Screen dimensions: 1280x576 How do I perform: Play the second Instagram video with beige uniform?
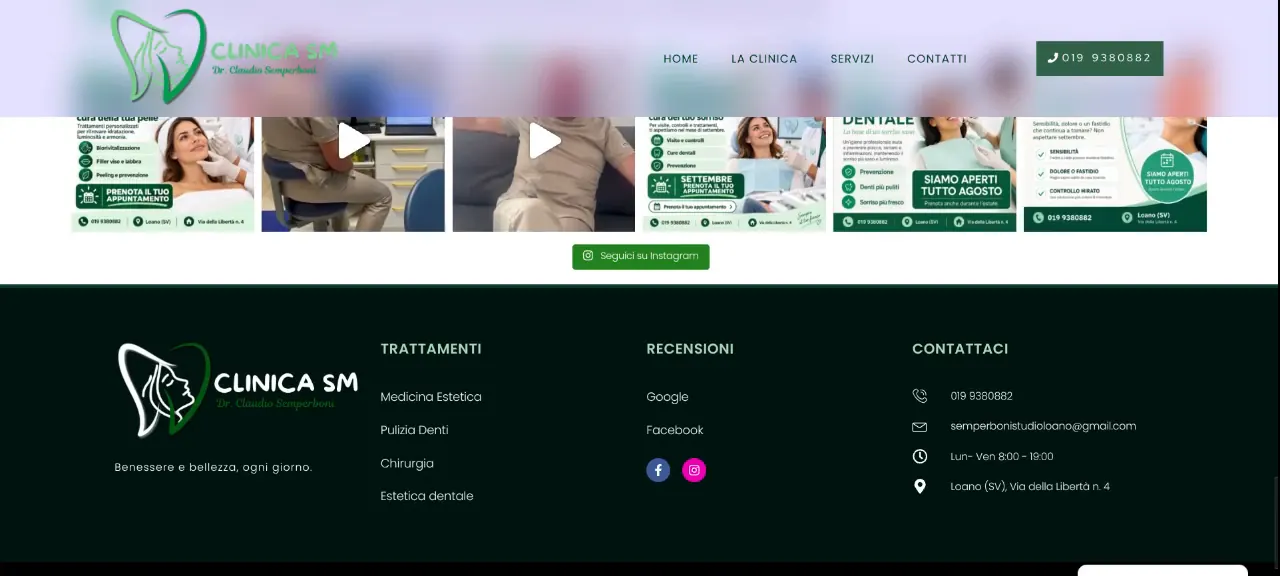[544, 141]
